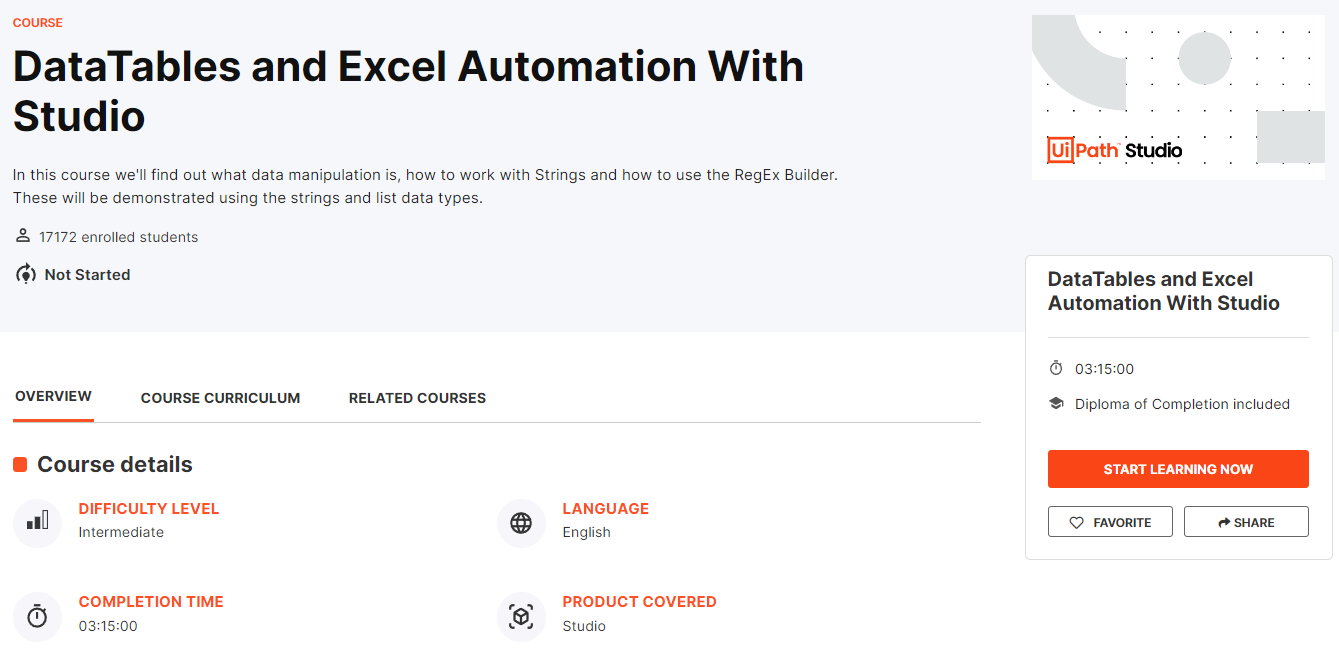Click the UiPath Studio course thumbnail image
1339x661 pixels.
tap(1178, 97)
